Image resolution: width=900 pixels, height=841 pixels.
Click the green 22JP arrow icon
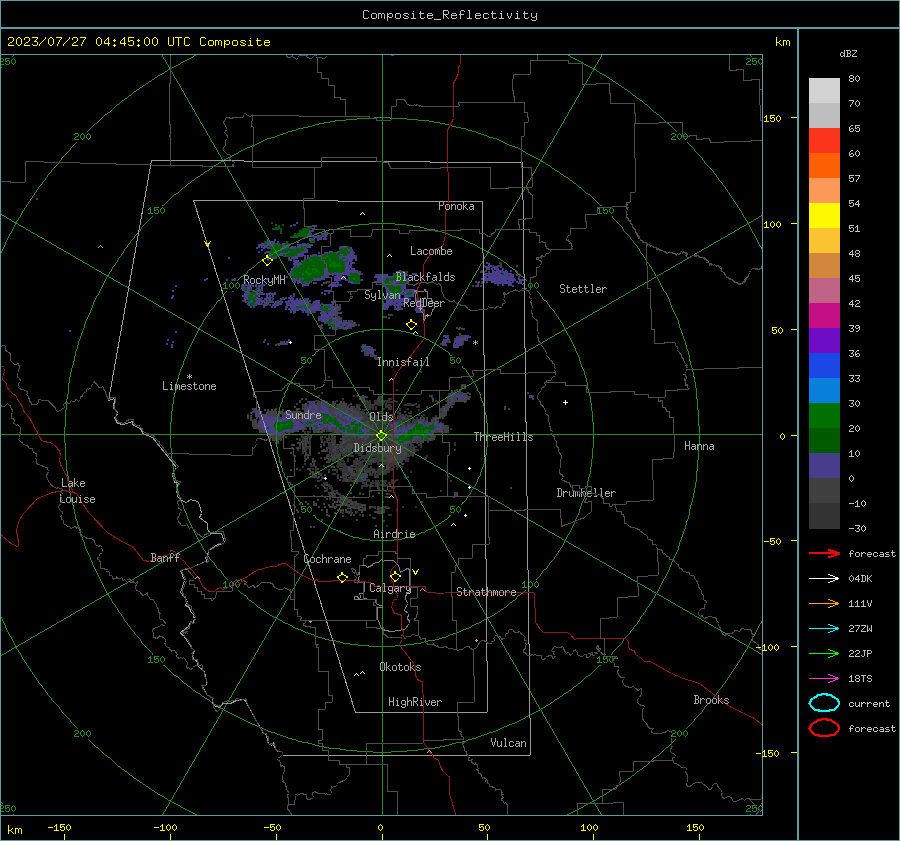point(824,653)
